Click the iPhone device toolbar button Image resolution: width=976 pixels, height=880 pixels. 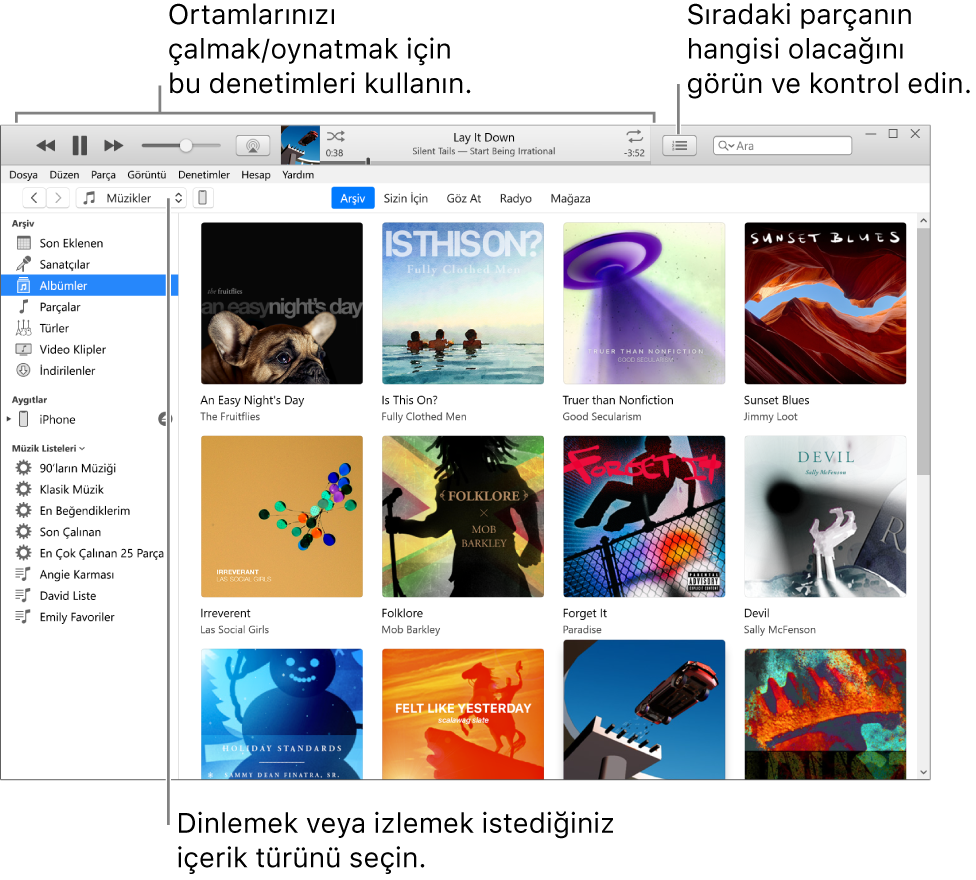point(202,198)
